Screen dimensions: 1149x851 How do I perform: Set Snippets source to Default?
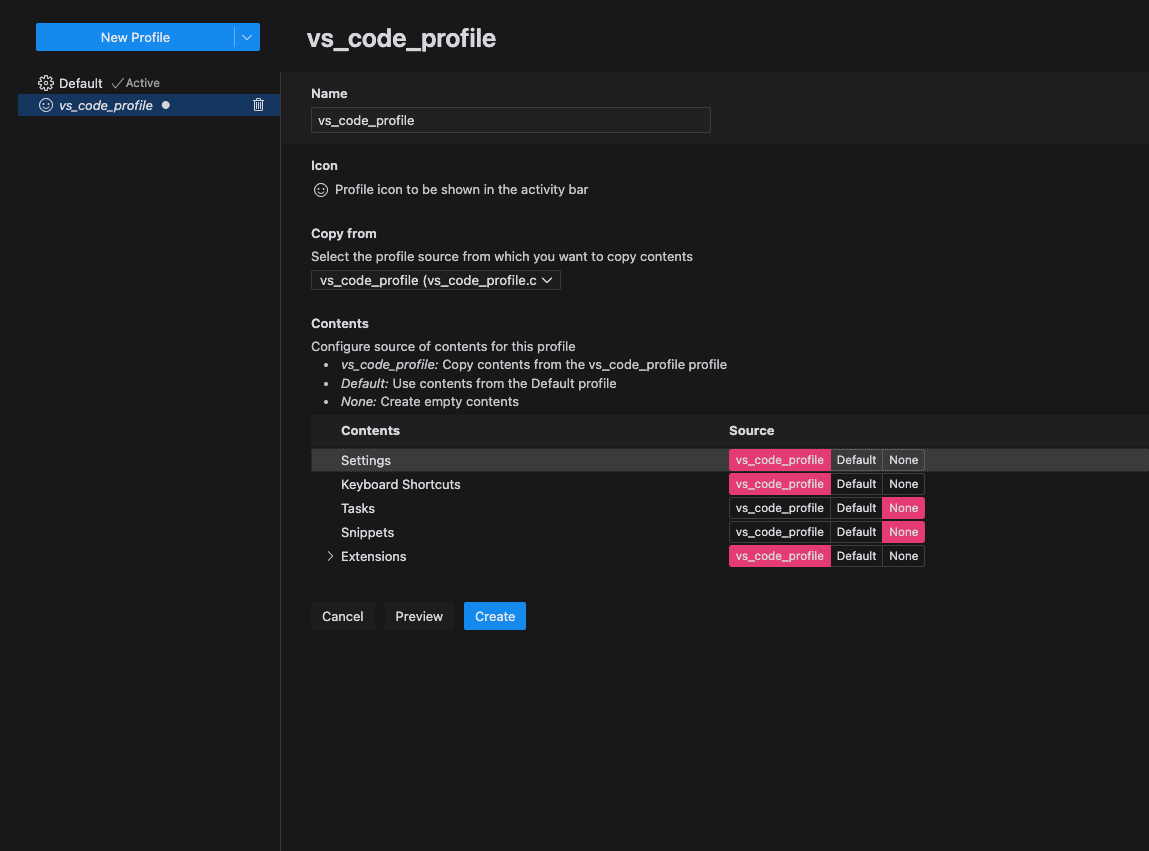click(856, 532)
